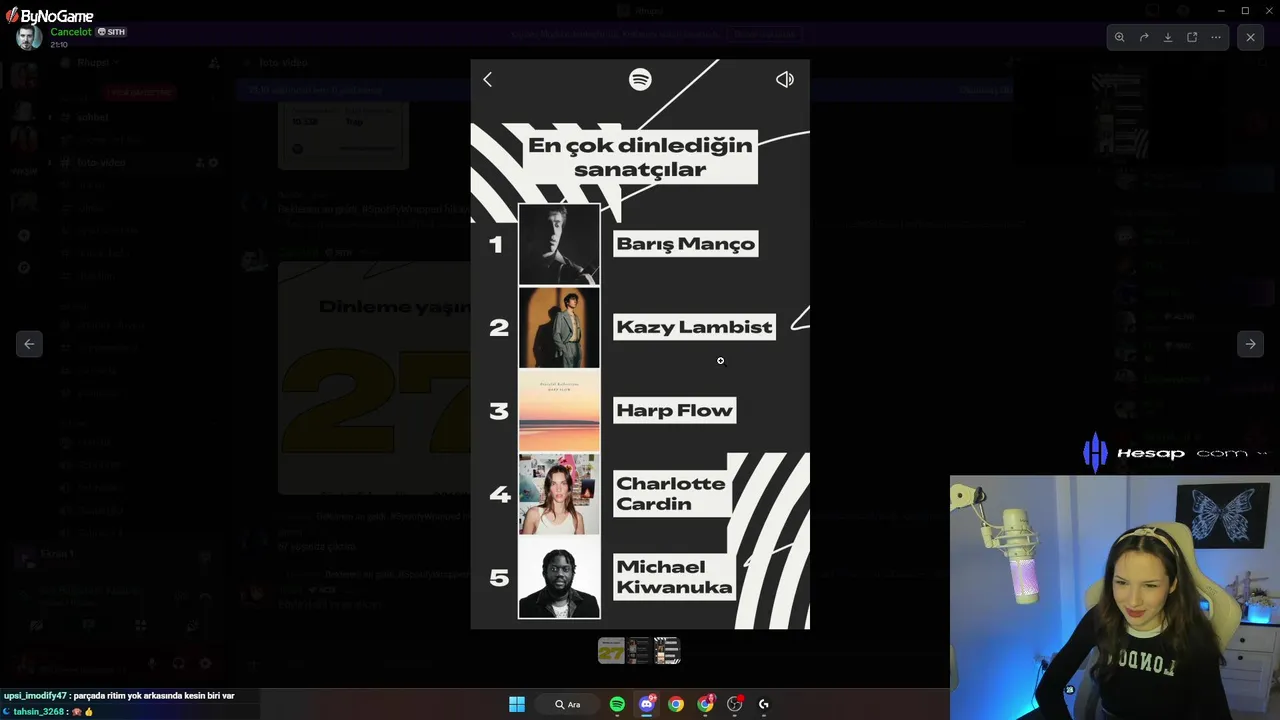1280x720 pixels.
Task: Click Kazy Lambist's artist photo
Action: (559, 328)
